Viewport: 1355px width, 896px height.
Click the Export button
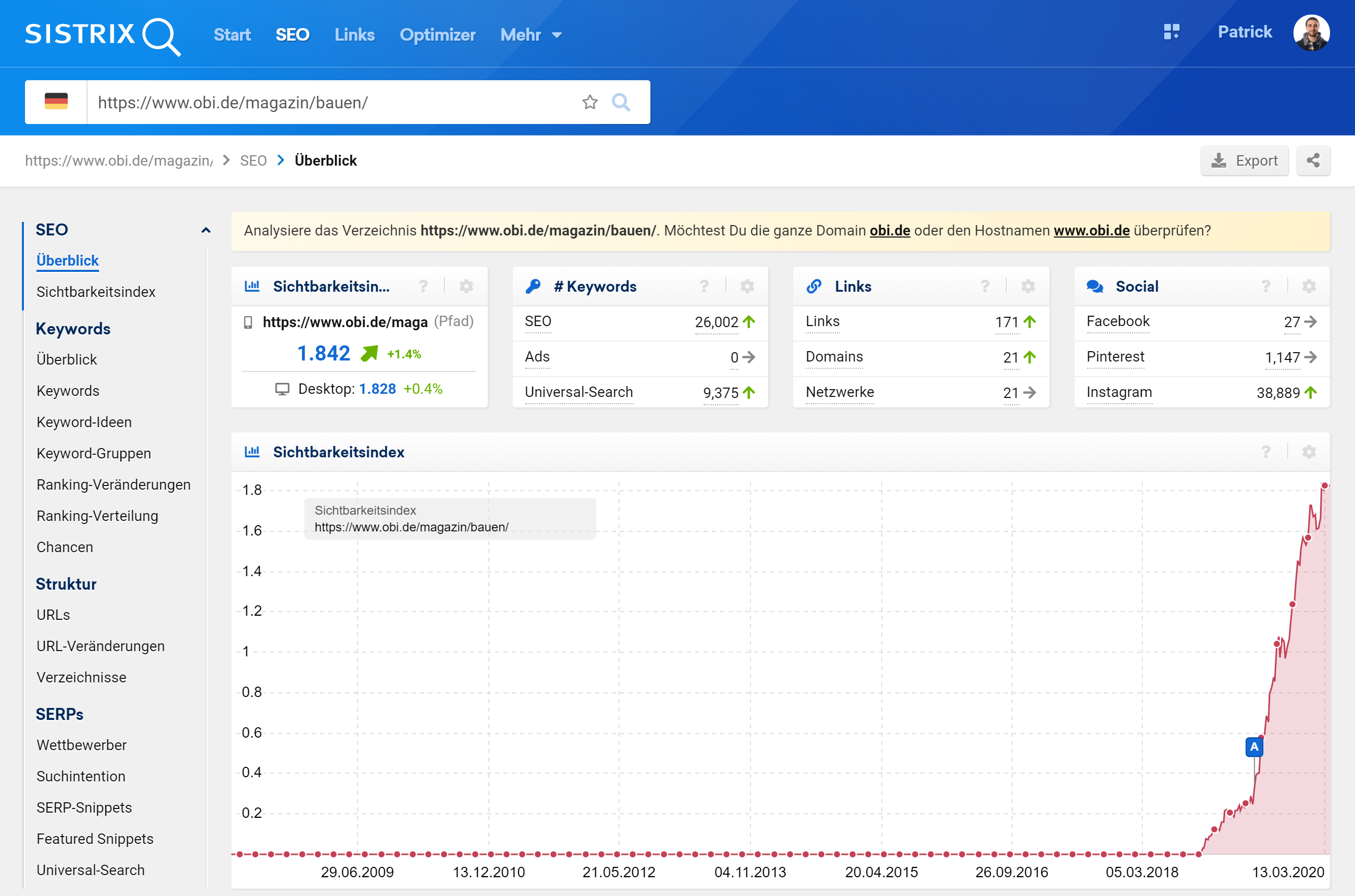coord(1244,160)
